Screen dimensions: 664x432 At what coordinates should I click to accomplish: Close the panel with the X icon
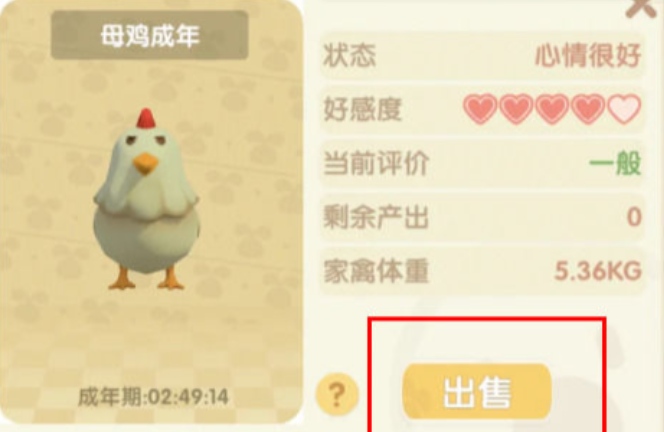pyautogui.click(x=642, y=8)
